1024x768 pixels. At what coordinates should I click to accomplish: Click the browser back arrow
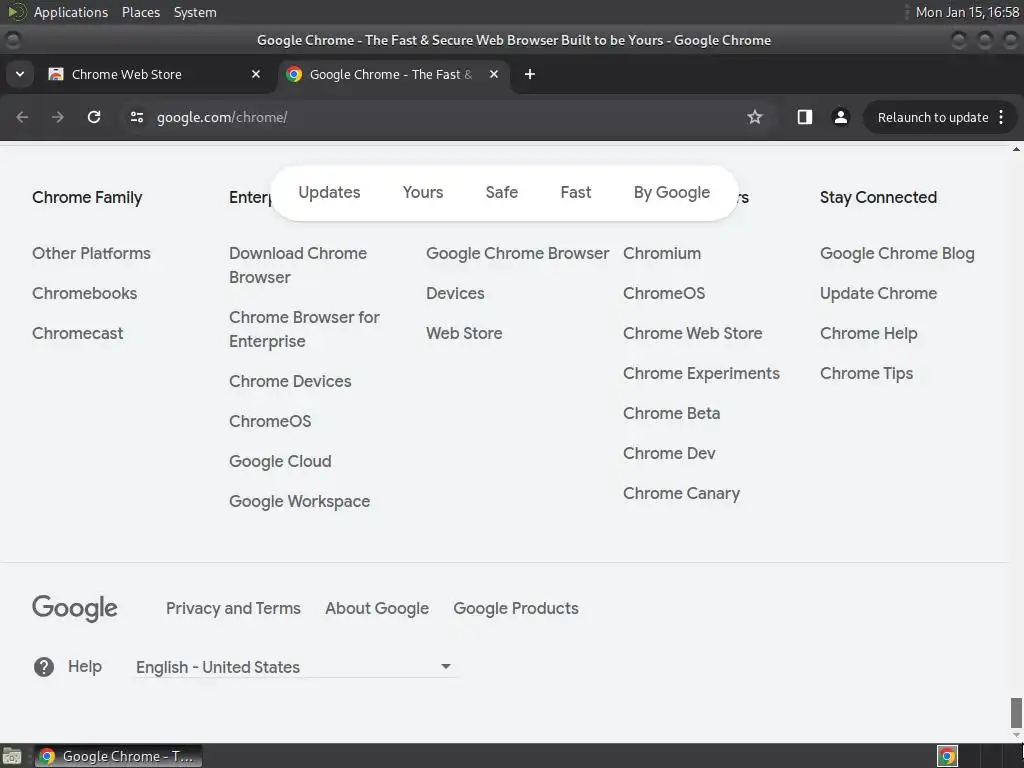[x=22, y=117]
